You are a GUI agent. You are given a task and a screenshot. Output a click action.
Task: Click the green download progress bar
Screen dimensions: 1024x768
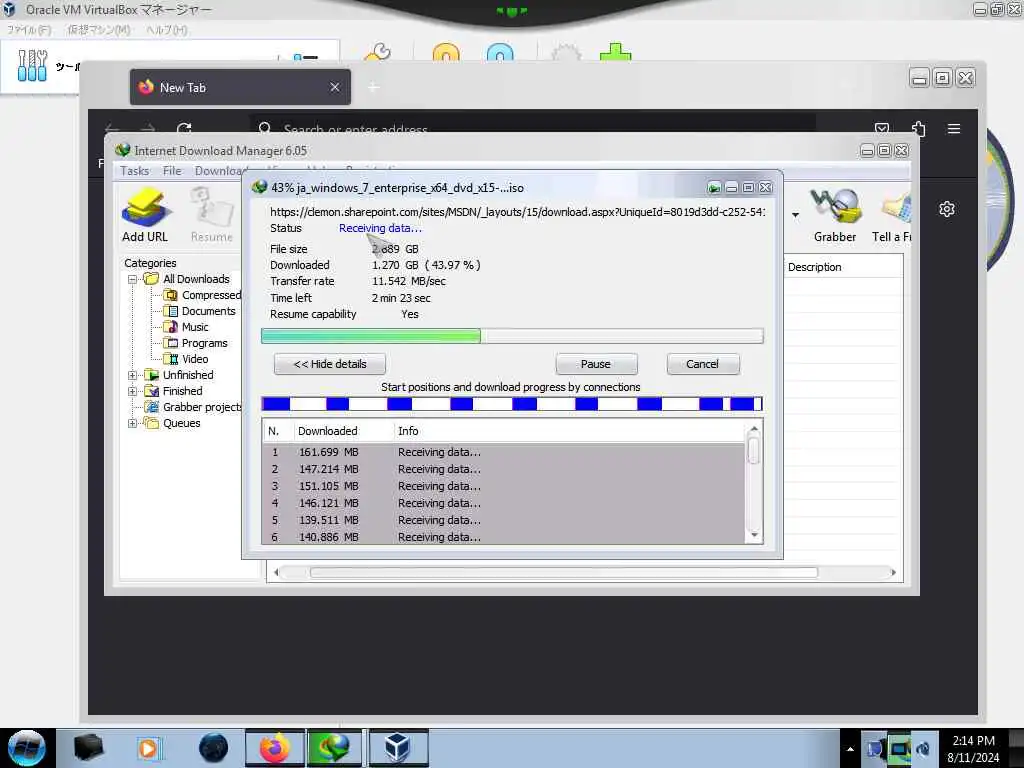pyautogui.click(x=512, y=336)
